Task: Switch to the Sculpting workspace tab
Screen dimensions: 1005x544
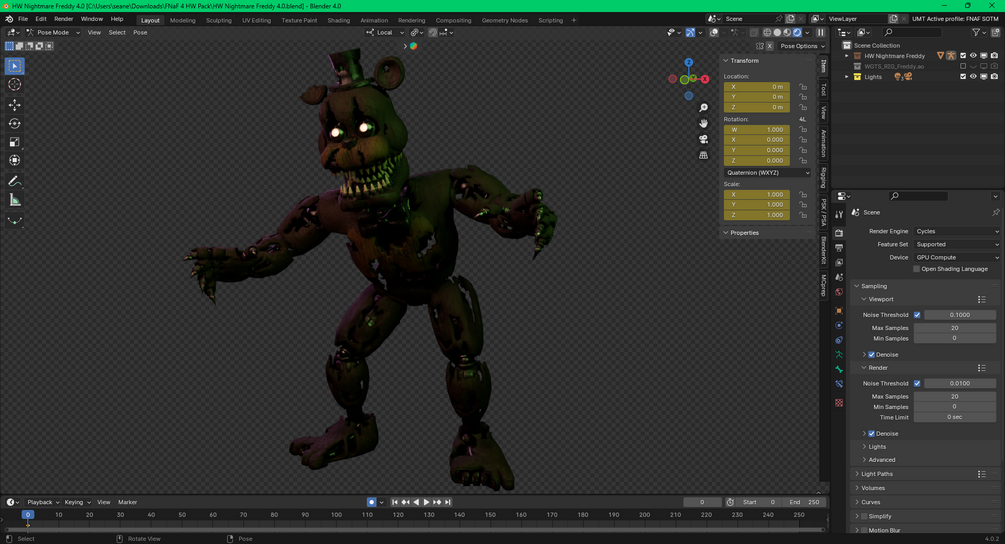Action: (x=218, y=20)
